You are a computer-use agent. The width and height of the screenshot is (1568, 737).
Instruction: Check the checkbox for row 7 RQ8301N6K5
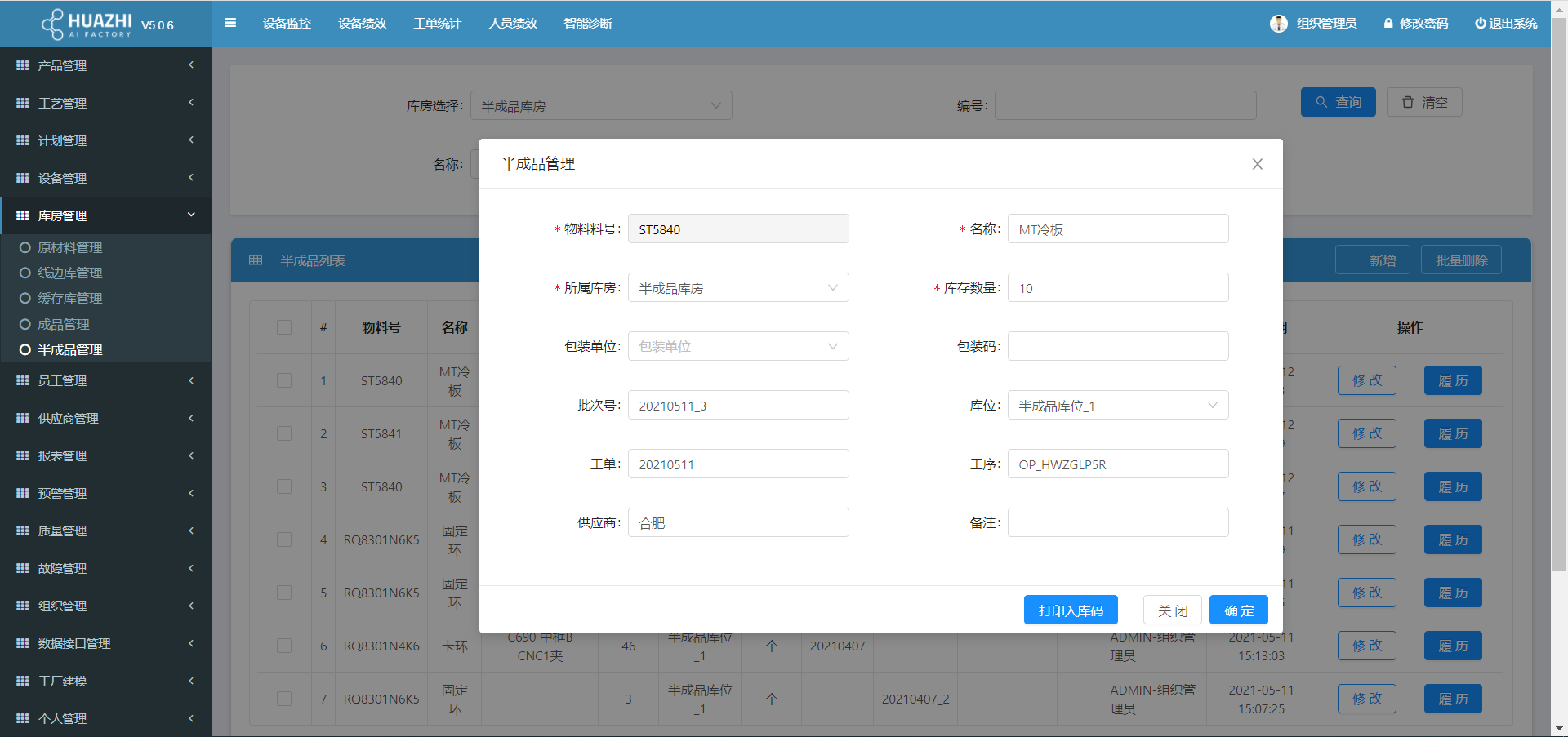pyautogui.click(x=284, y=699)
